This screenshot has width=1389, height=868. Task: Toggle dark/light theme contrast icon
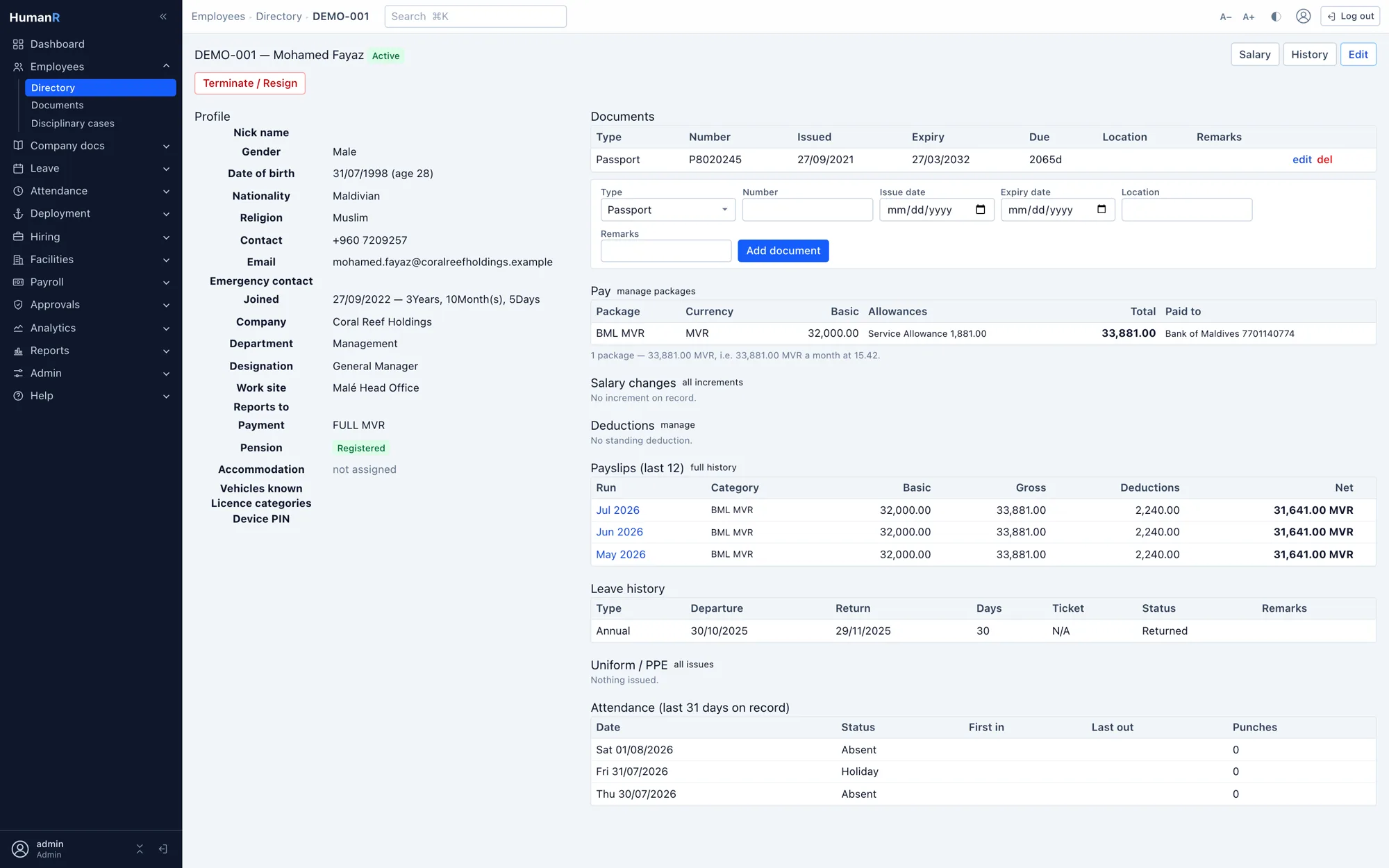(x=1276, y=17)
